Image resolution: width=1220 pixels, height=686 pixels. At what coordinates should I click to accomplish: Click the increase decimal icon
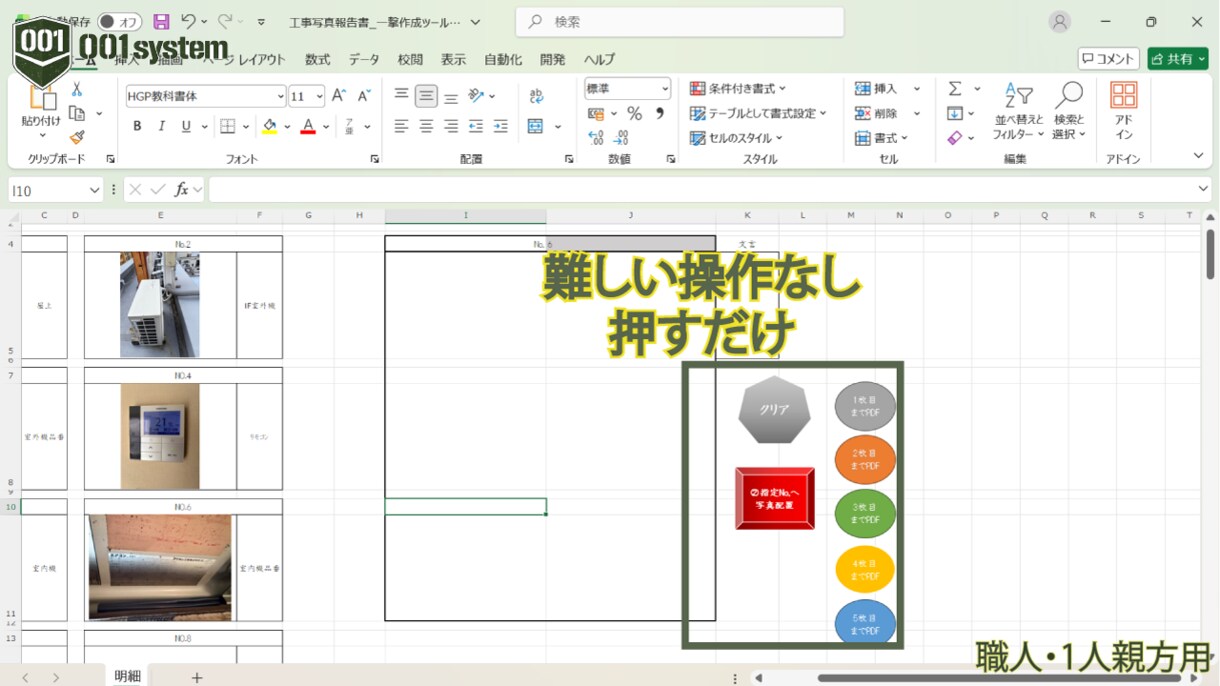(596, 138)
